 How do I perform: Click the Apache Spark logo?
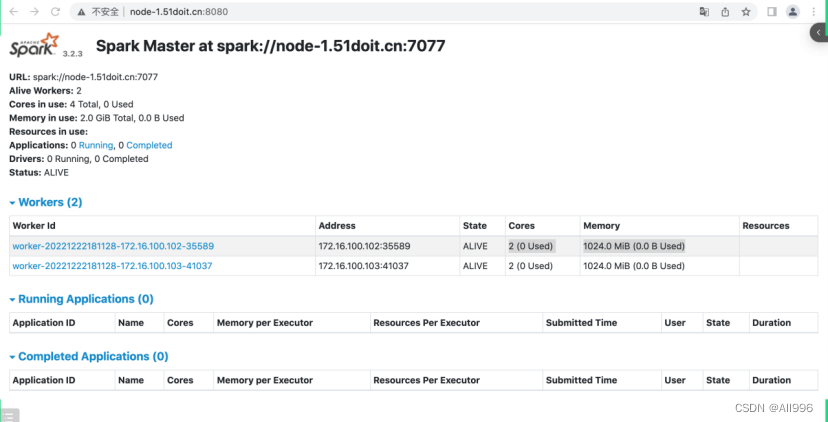pyautogui.click(x=34, y=45)
